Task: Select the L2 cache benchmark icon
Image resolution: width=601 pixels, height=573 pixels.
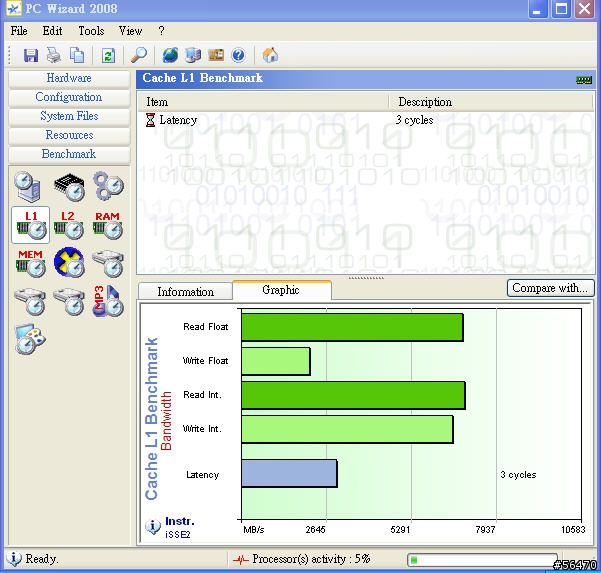Action: pos(69,225)
